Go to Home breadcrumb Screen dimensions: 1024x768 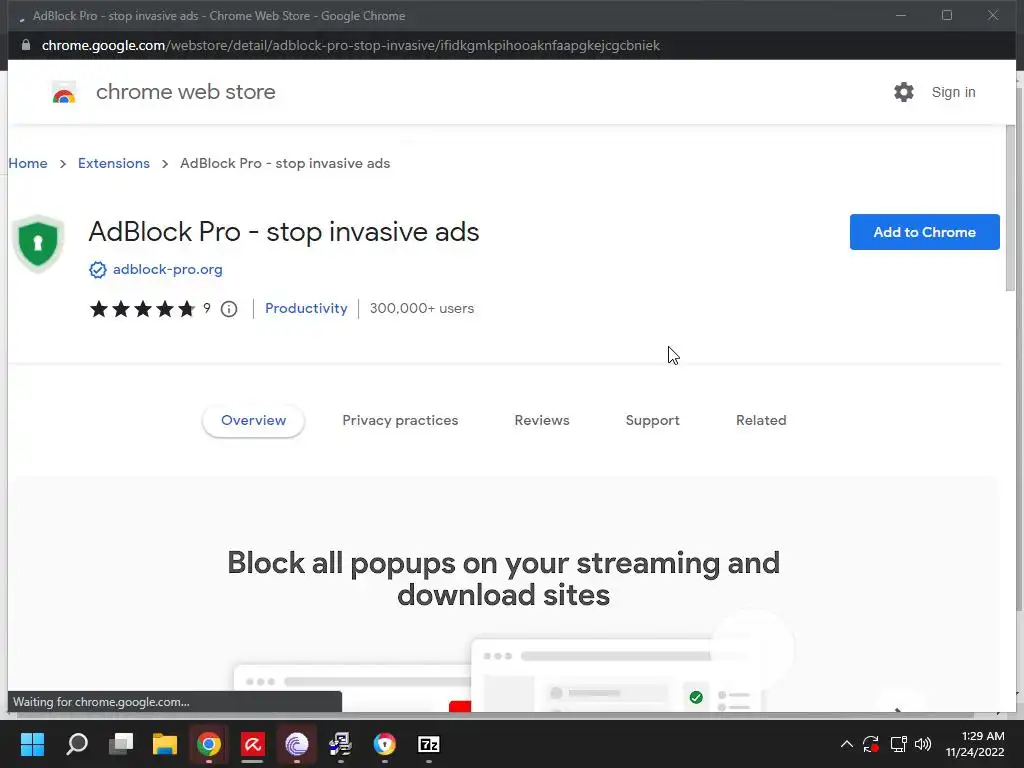click(28, 163)
